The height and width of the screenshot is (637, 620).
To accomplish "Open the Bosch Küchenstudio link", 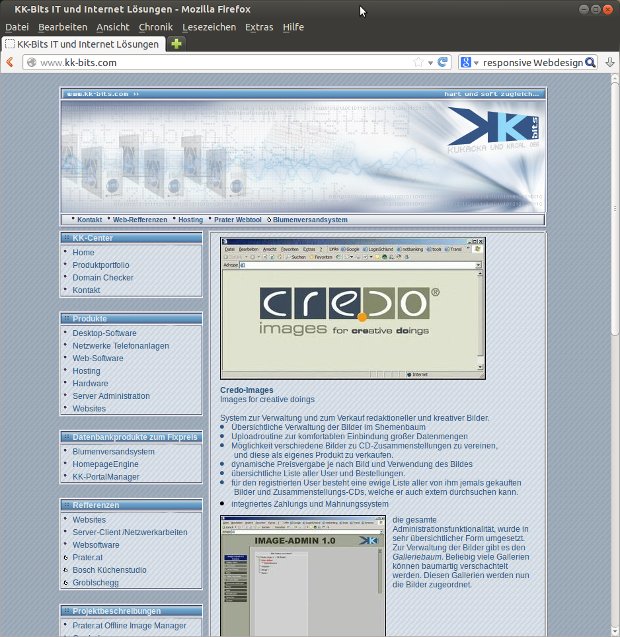I will (x=109, y=570).
